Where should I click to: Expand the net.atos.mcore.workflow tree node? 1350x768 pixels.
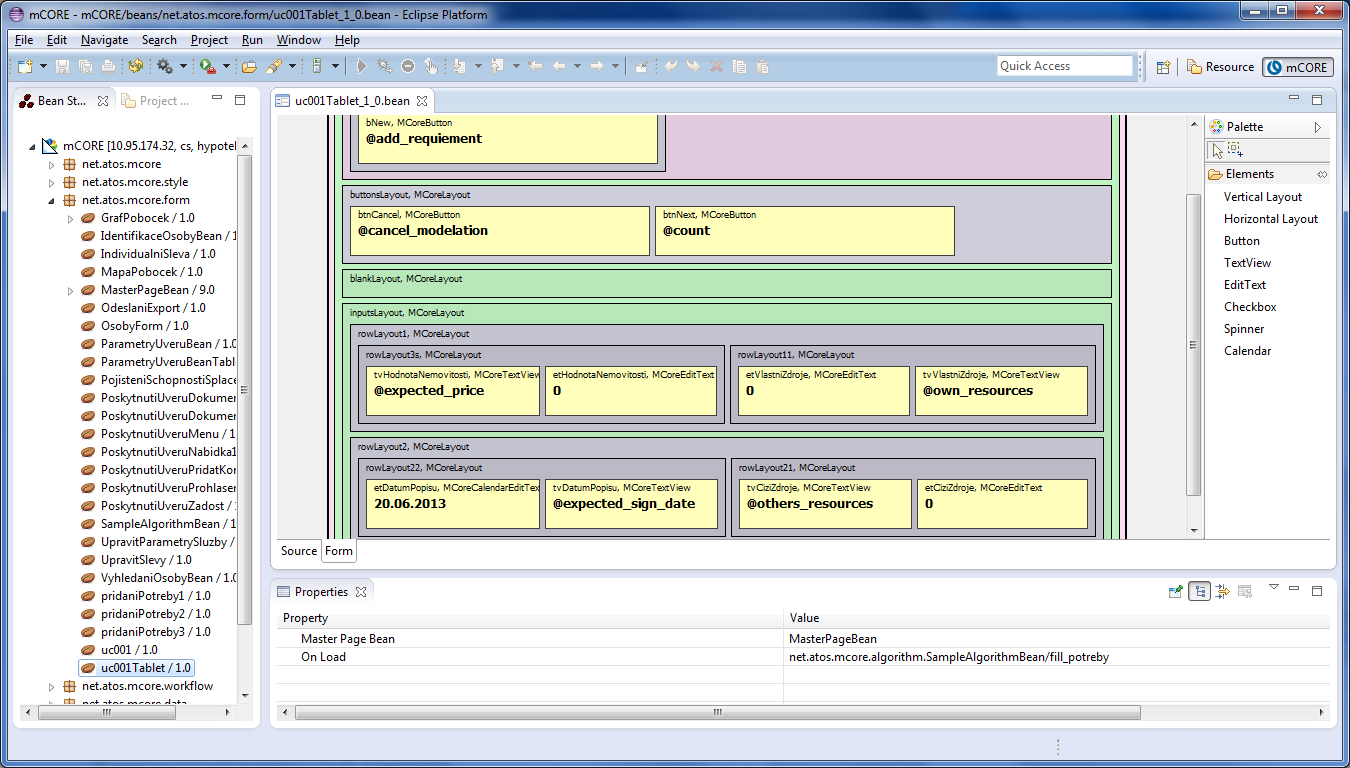(52, 686)
